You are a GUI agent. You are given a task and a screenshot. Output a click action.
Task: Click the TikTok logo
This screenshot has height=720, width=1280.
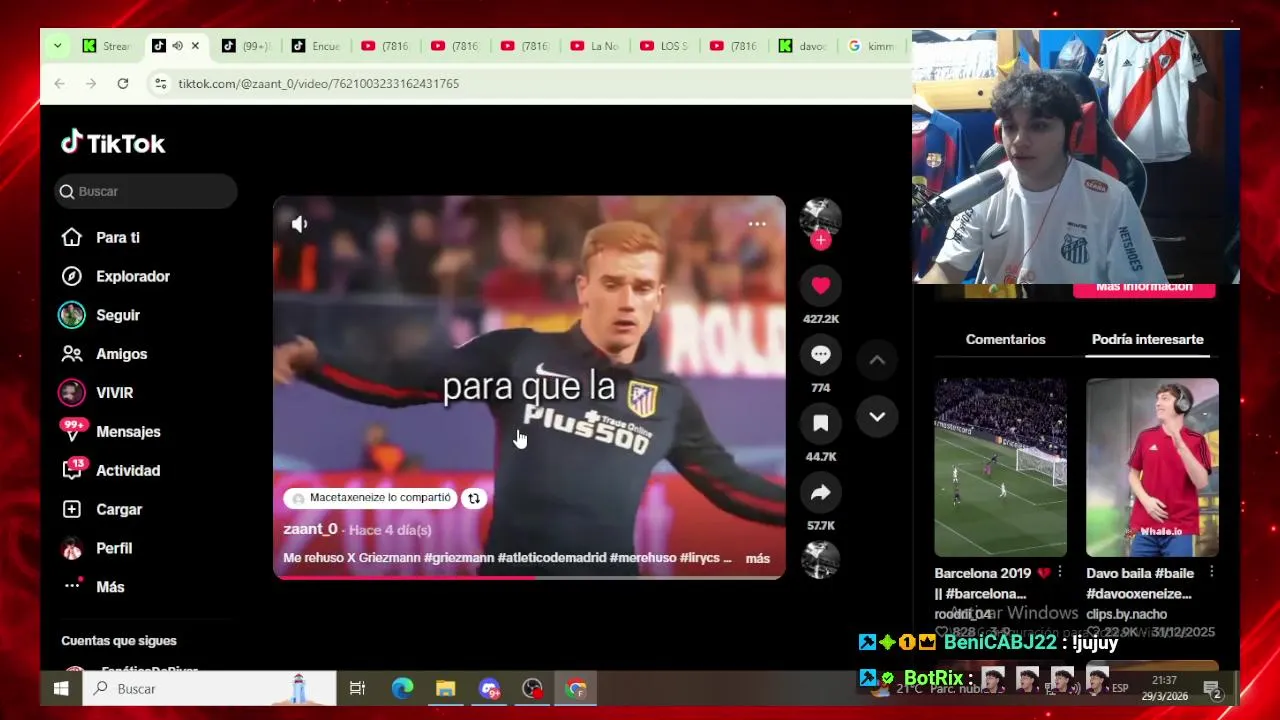[113, 143]
